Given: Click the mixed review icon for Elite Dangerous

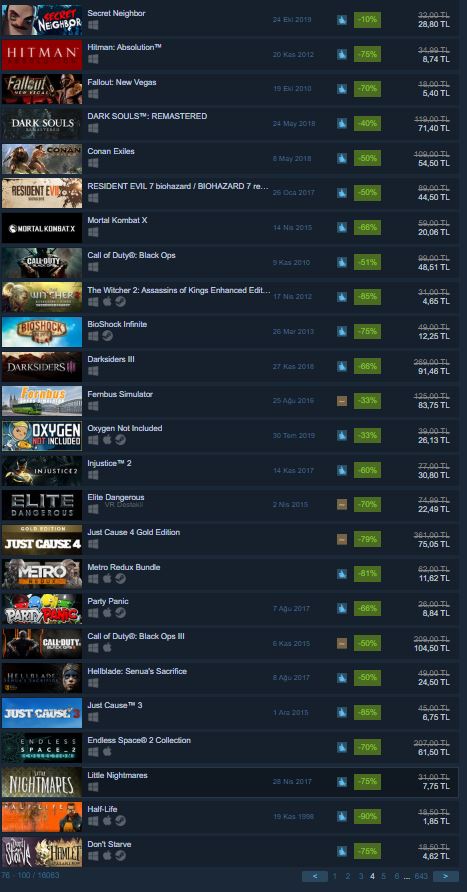Looking at the screenshot, I should tap(342, 505).
